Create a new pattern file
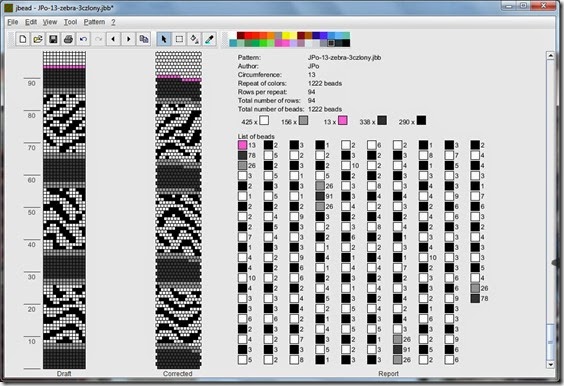The image size is (564, 386). [23, 39]
